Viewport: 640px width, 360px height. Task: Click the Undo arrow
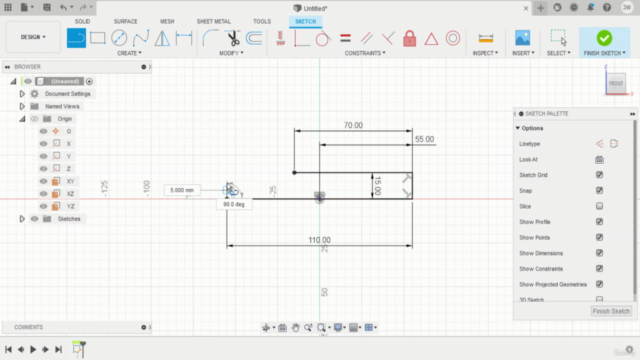(x=63, y=7)
